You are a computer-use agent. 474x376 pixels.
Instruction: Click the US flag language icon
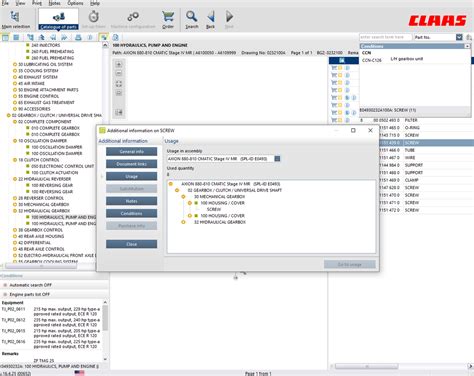pos(79,373)
